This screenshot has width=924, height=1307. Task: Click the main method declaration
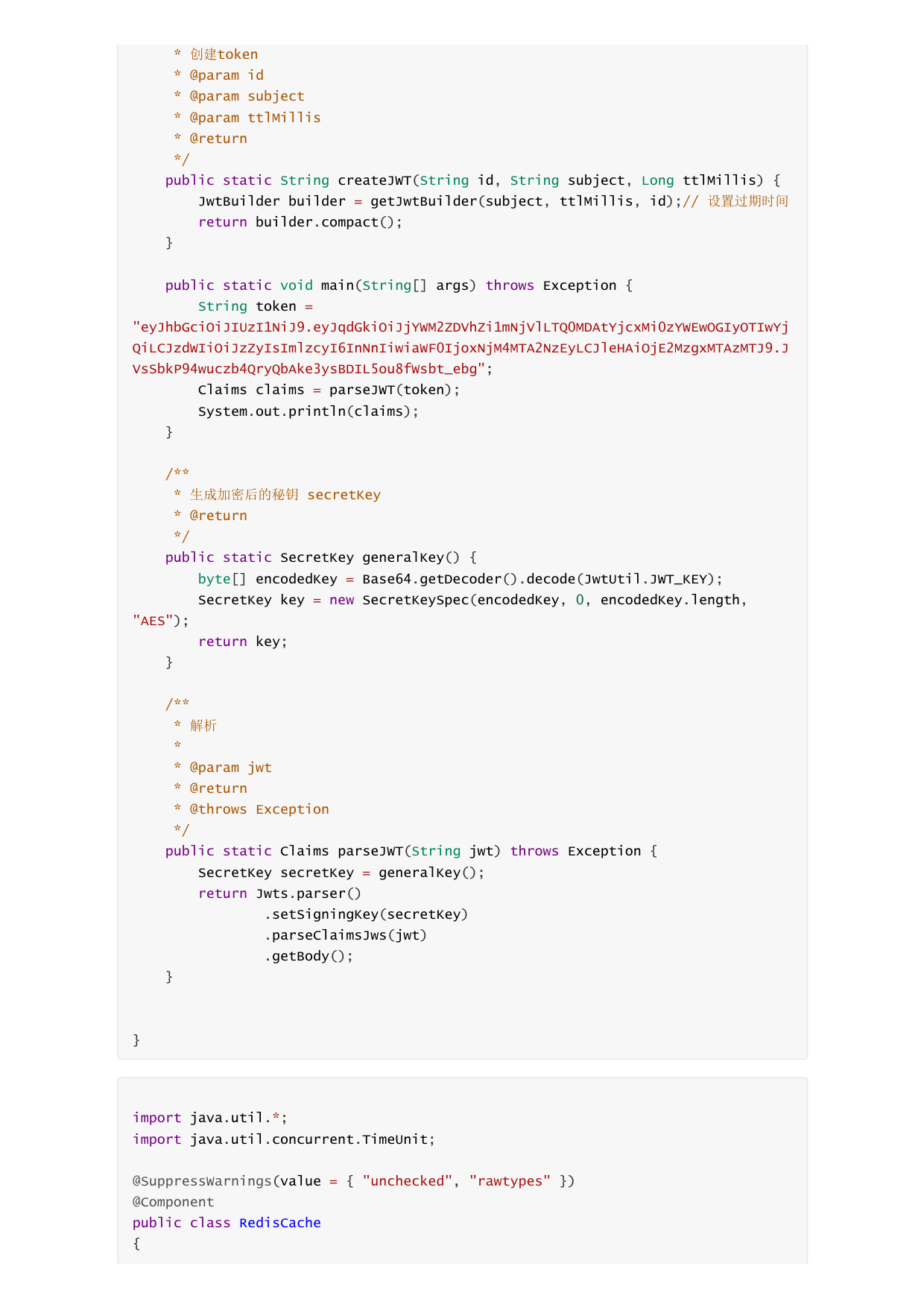[399, 285]
